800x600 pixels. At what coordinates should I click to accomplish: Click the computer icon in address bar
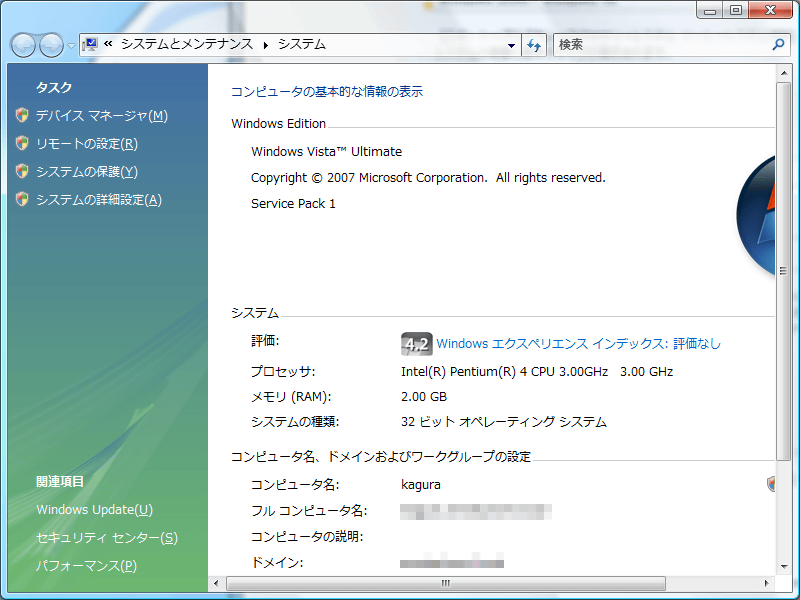90,44
